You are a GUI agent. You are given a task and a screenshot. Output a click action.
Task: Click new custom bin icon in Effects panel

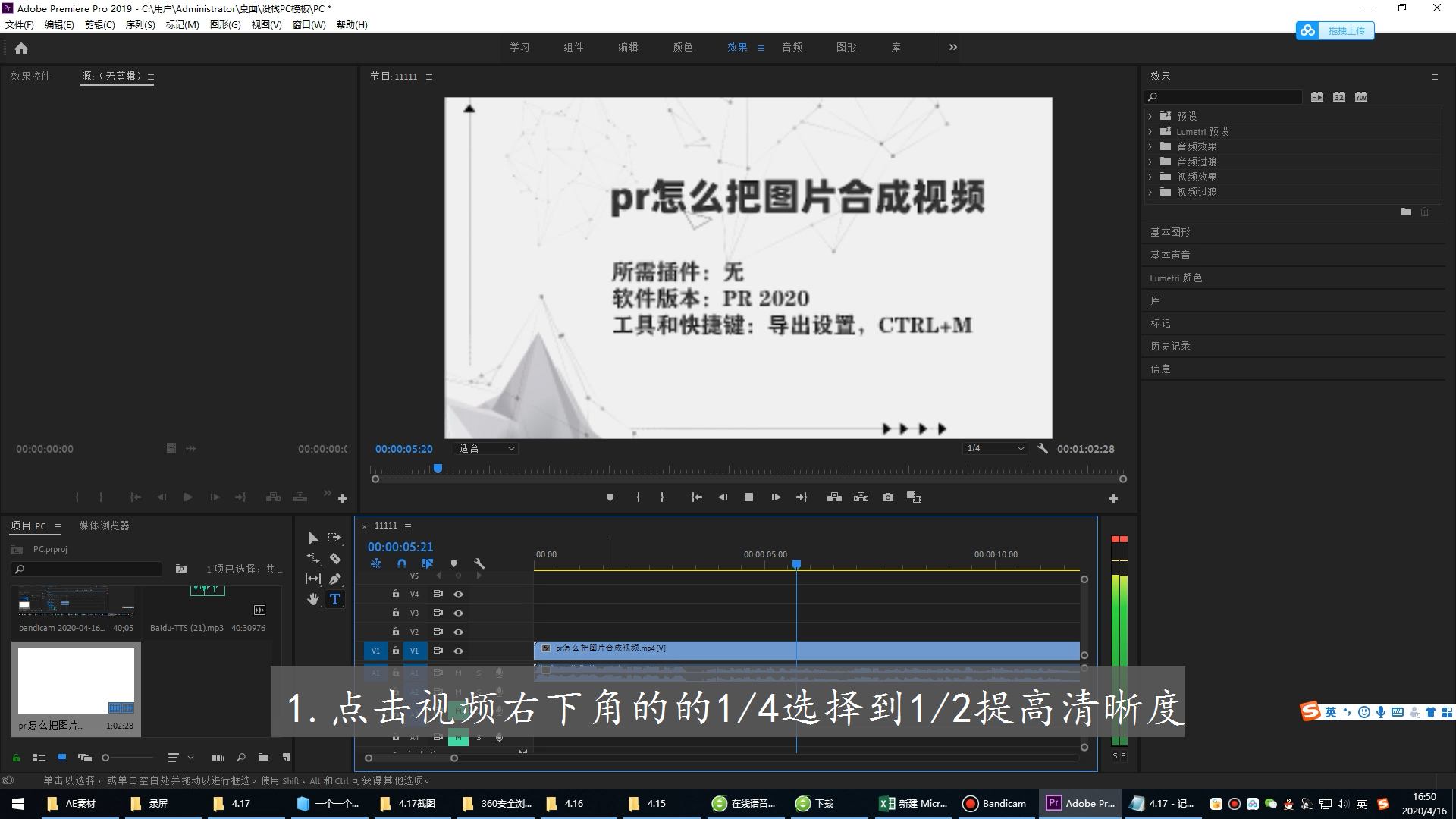point(1406,212)
